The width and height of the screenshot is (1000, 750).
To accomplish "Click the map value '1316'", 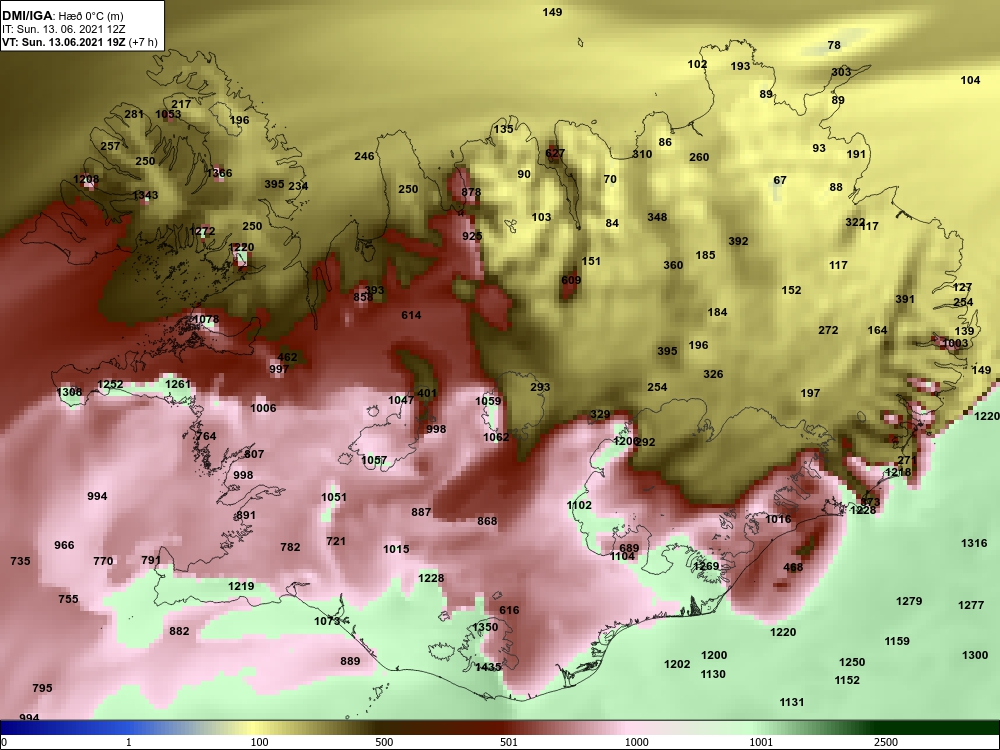I will pyautogui.click(x=974, y=543).
